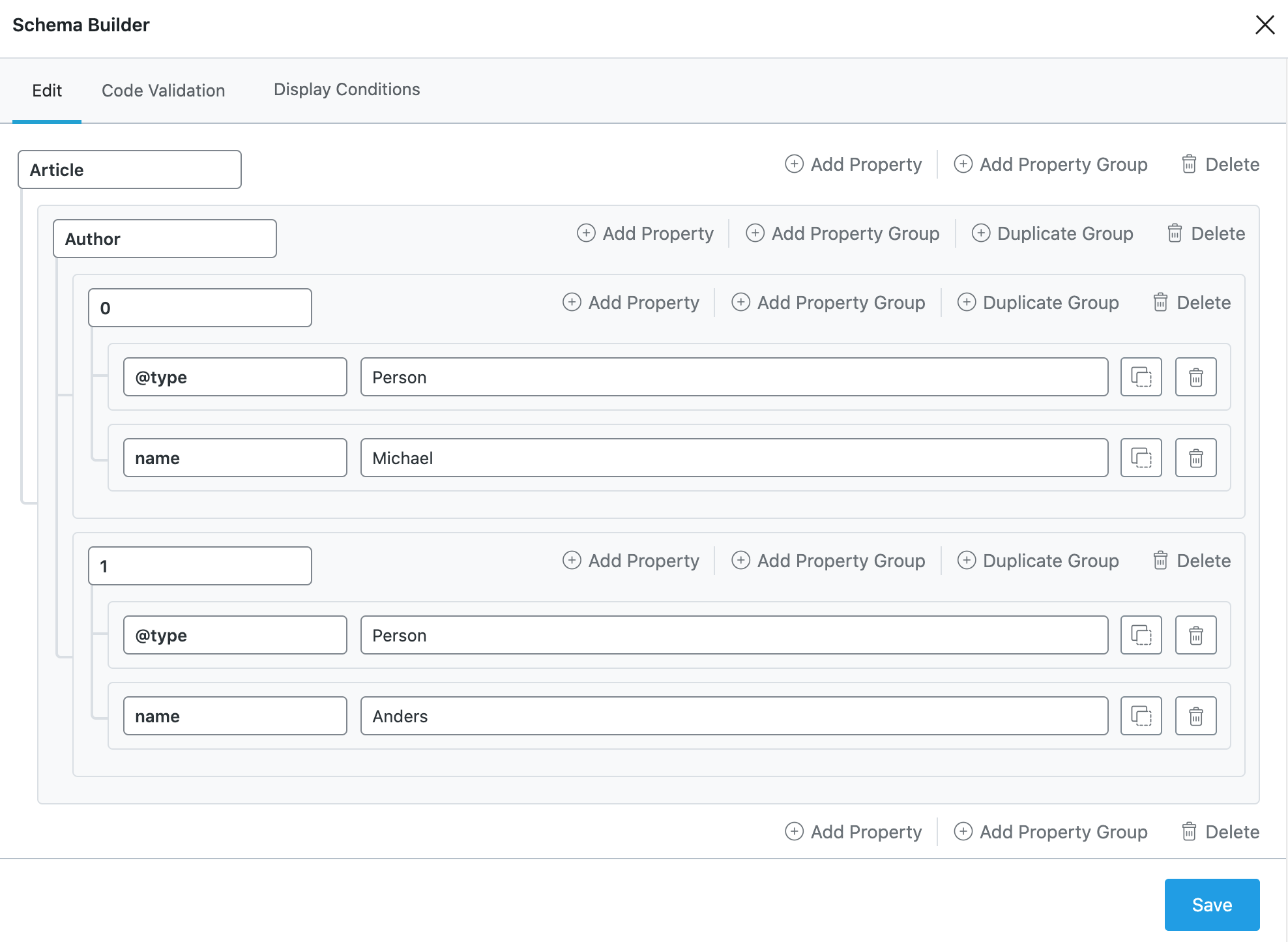Viewport: 1288px width, 942px height.
Task: Switch to the Display Conditions tab
Action: (346, 89)
